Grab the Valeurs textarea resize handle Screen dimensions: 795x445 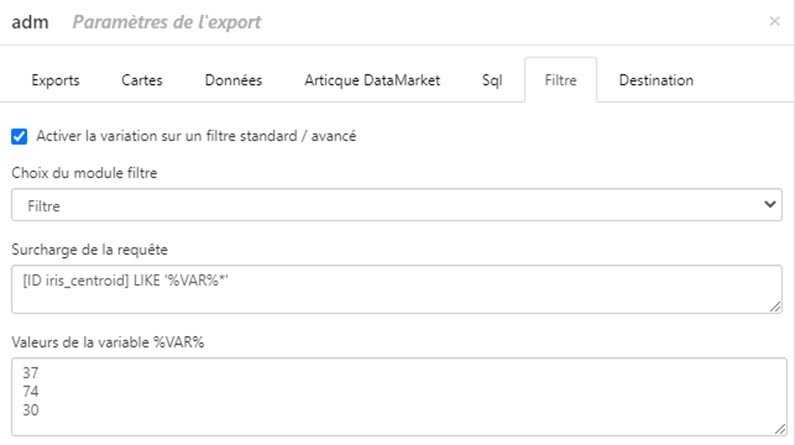[780, 429]
